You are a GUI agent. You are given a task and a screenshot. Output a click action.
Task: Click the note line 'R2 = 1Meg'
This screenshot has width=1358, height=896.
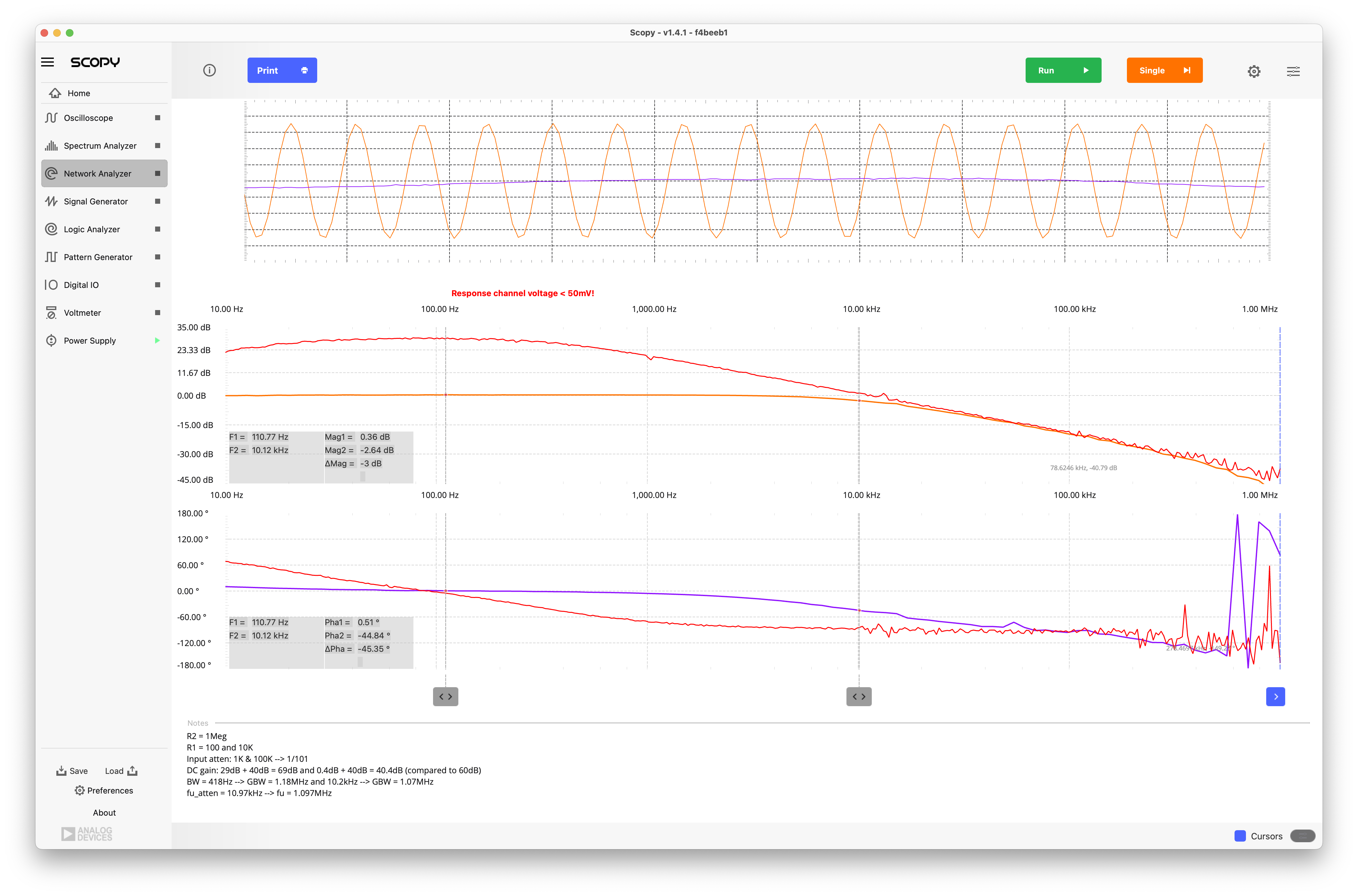point(206,736)
